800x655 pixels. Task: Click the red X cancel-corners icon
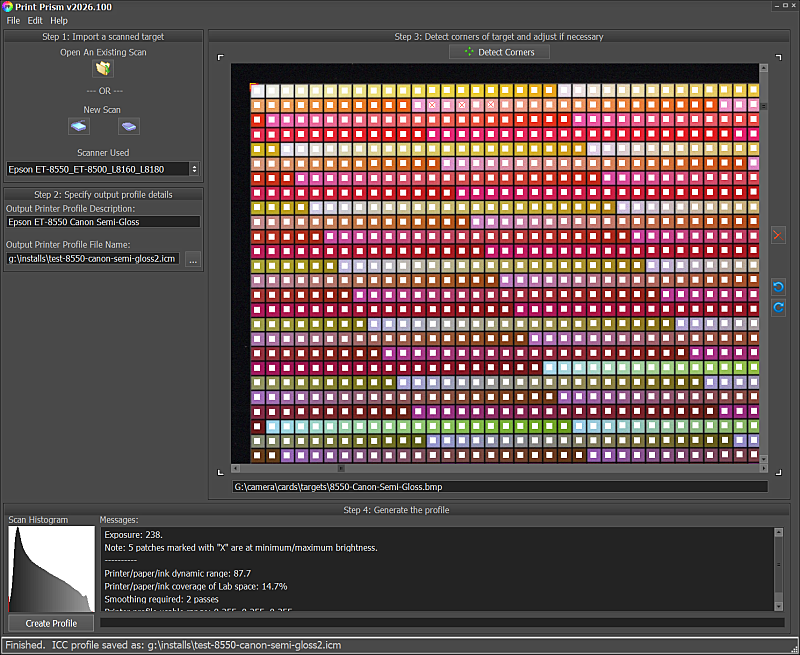tap(778, 235)
